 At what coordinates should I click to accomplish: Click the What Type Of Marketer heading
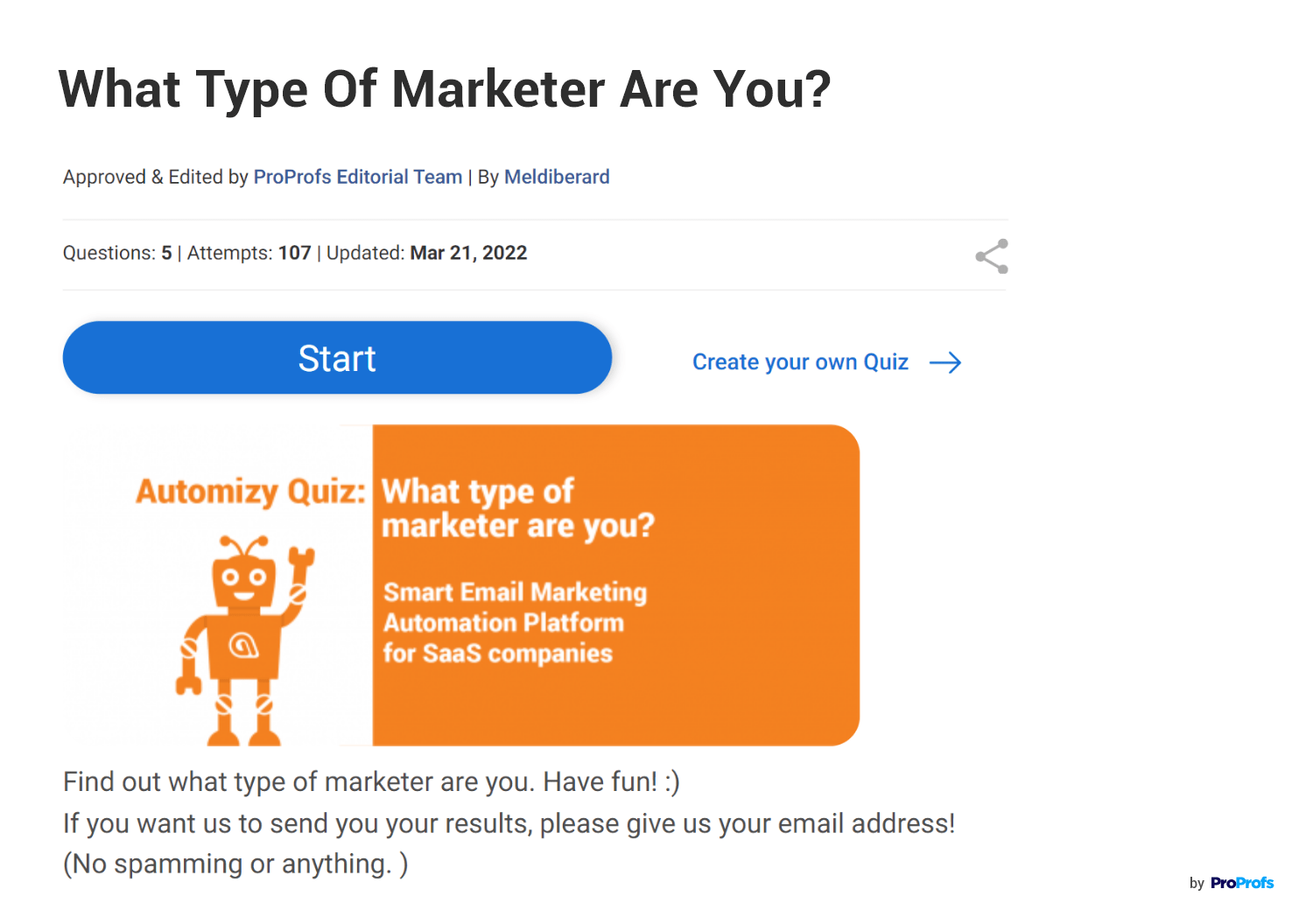pyautogui.click(x=445, y=89)
